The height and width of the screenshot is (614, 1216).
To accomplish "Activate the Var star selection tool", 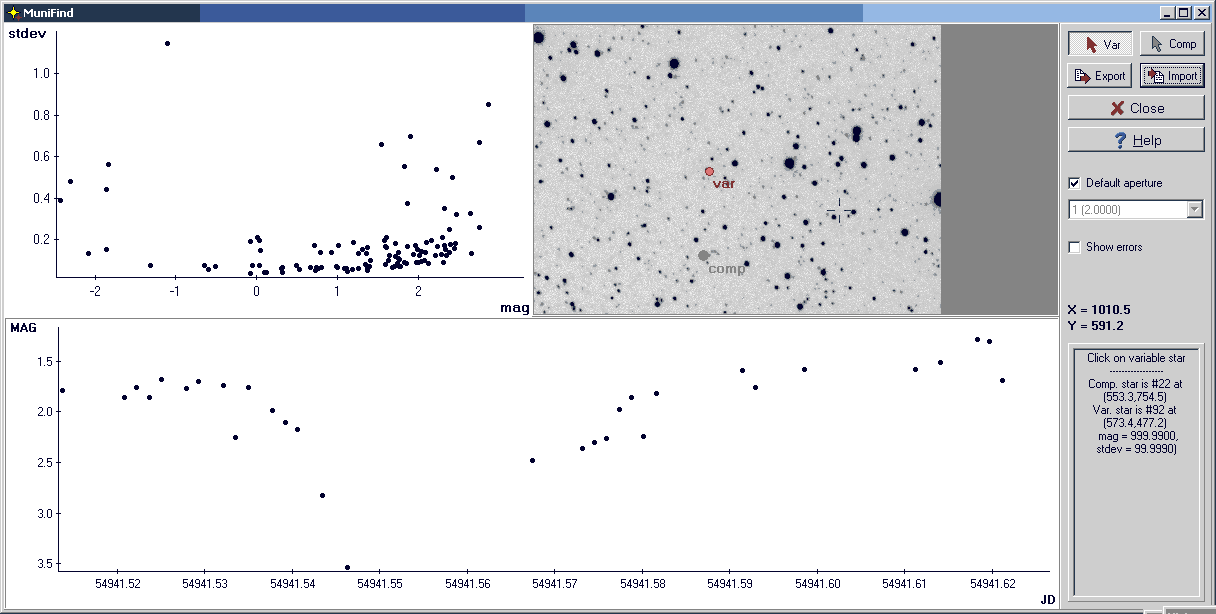I will coord(1100,44).
